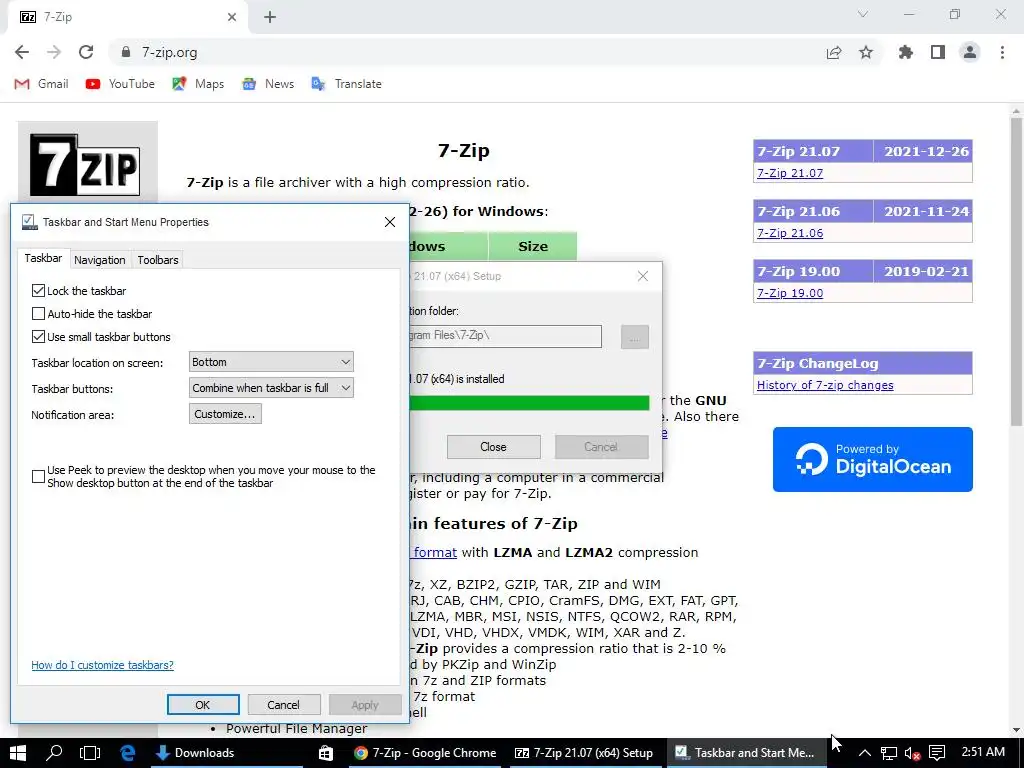The image size is (1024, 768).
Task: Open History of 7-zip changes link
Action: click(825, 385)
